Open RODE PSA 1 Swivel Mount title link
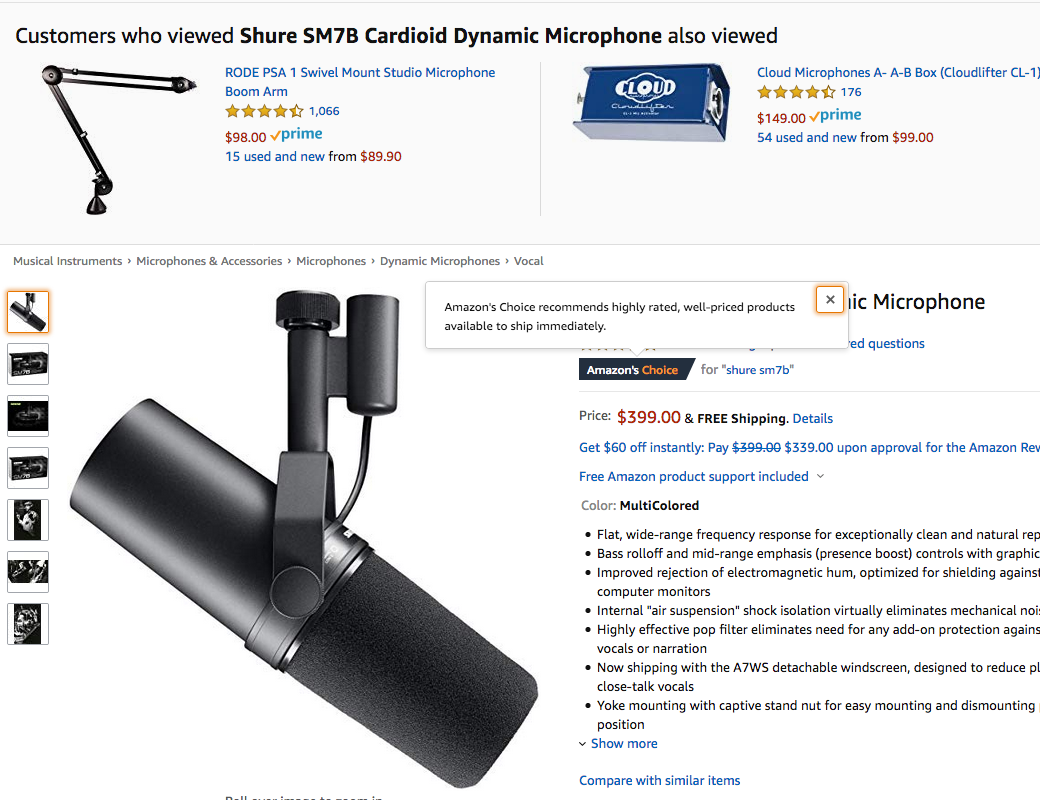Screen dimensions: 1040x800 click(x=360, y=73)
